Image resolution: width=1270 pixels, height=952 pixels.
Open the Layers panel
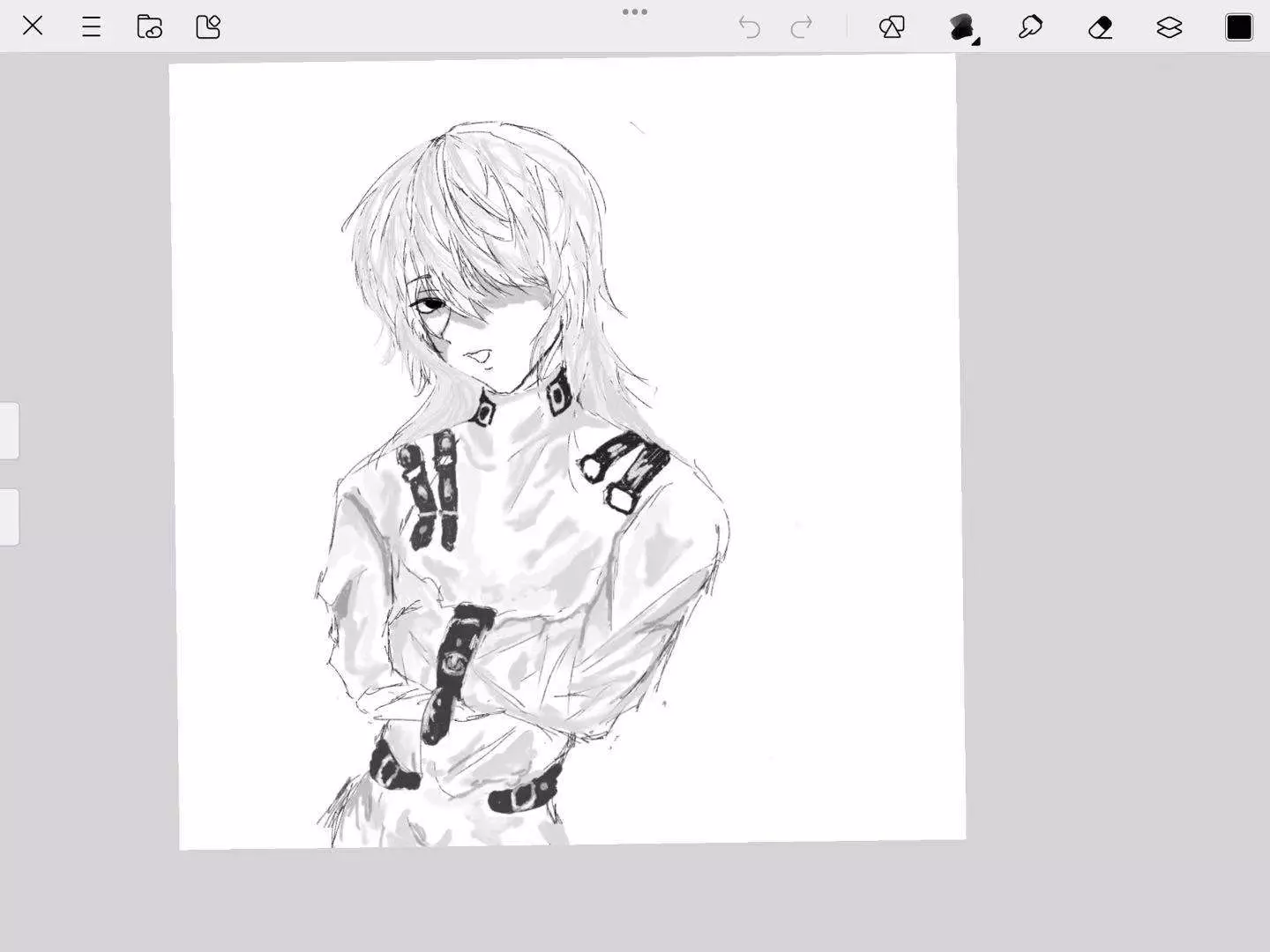(x=1169, y=27)
